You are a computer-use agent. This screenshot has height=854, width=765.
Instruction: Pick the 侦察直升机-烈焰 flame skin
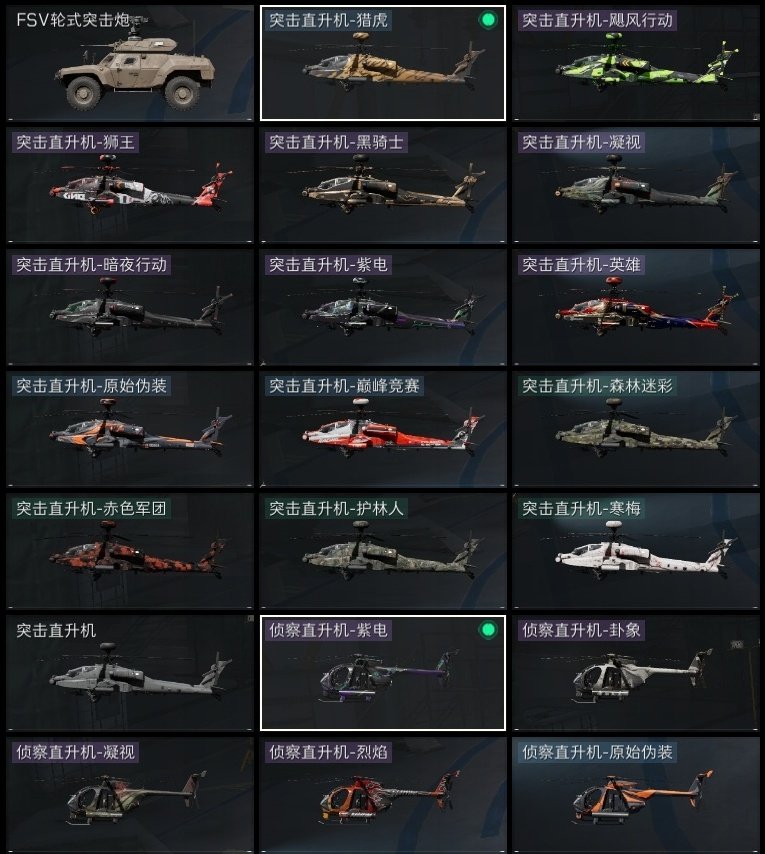[x=383, y=795]
